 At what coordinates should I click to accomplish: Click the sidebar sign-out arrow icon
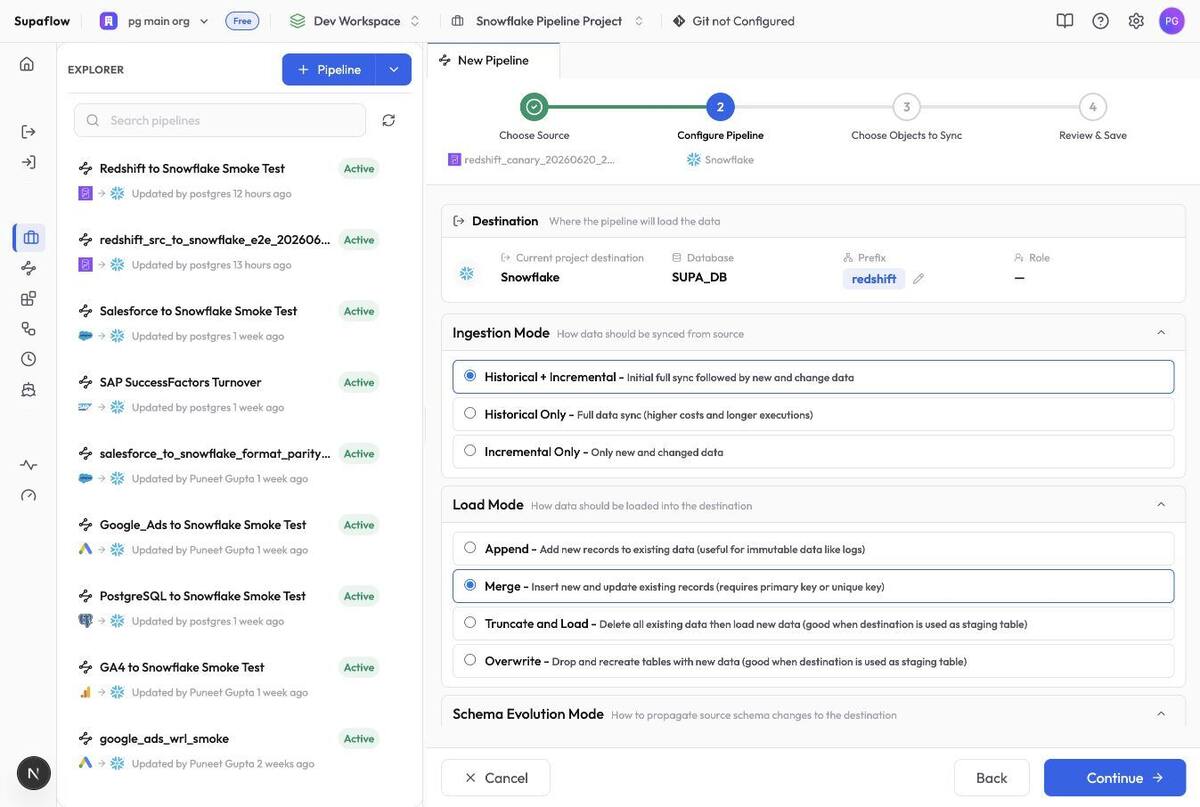click(x=28, y=132)
